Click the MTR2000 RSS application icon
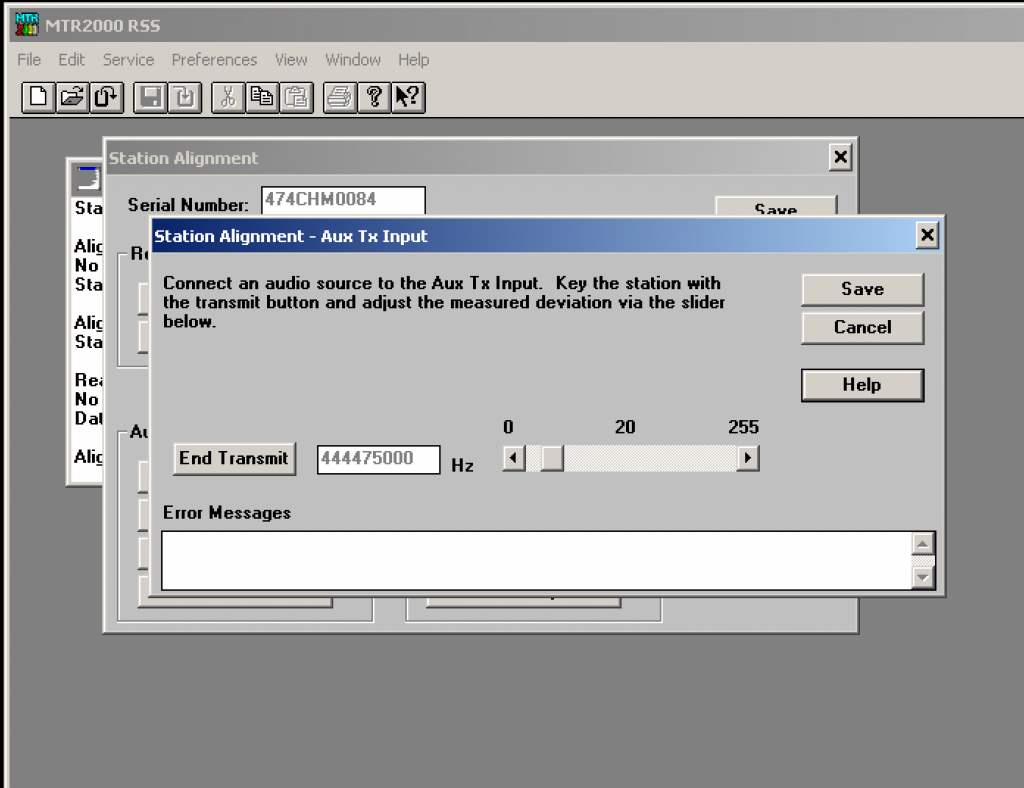Image resolution: width=1024 pixels, height=788 pixels. [27, 25]
